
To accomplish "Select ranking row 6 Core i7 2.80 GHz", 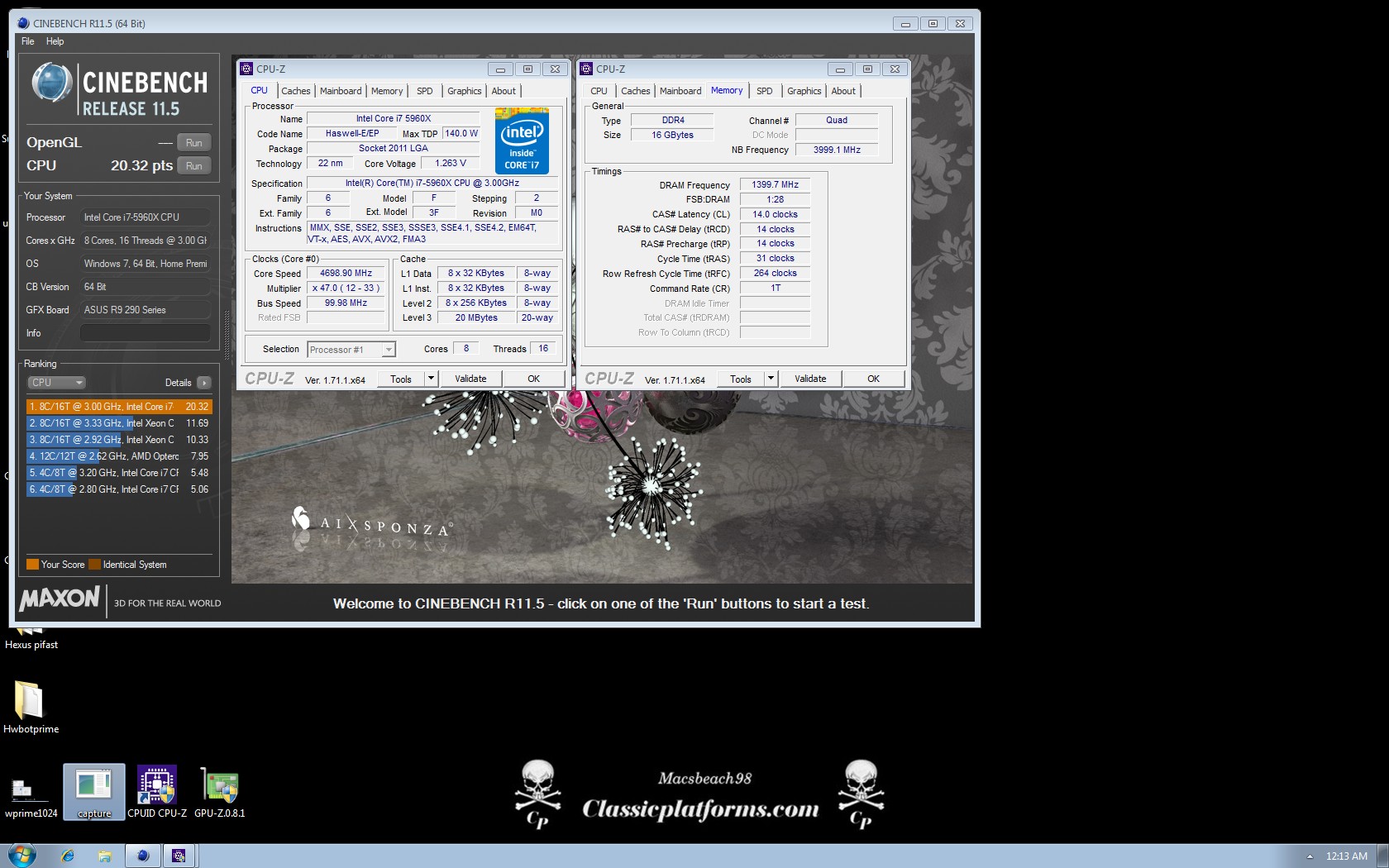I will coord(120,489).
